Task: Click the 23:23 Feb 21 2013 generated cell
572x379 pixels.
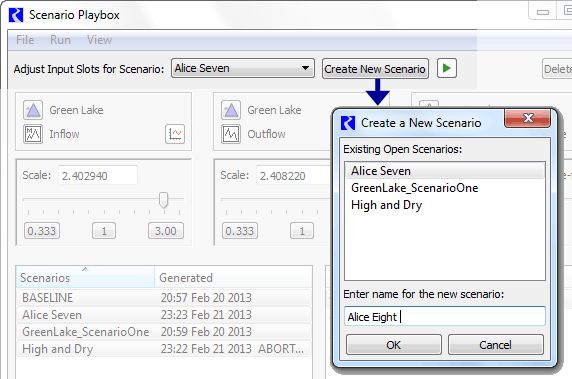Action: click(x=206, y=315)
